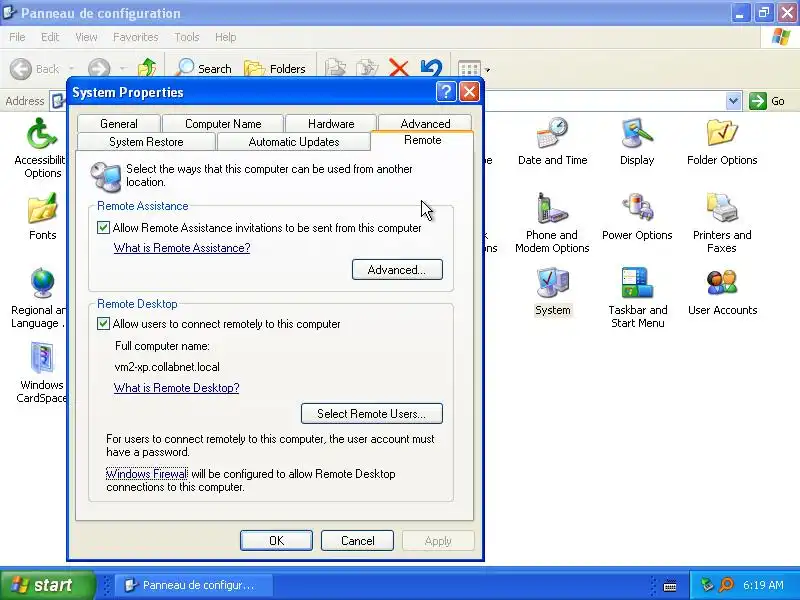Open the Tools menu

coord(187,37)
